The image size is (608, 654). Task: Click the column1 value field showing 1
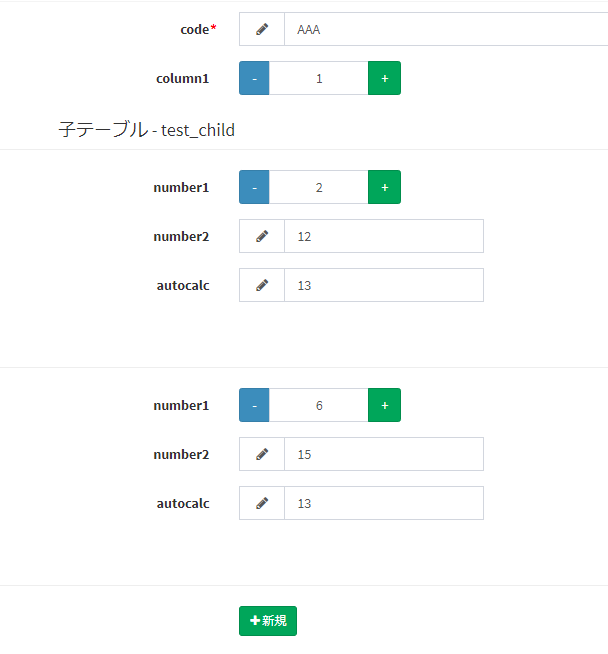319,78
